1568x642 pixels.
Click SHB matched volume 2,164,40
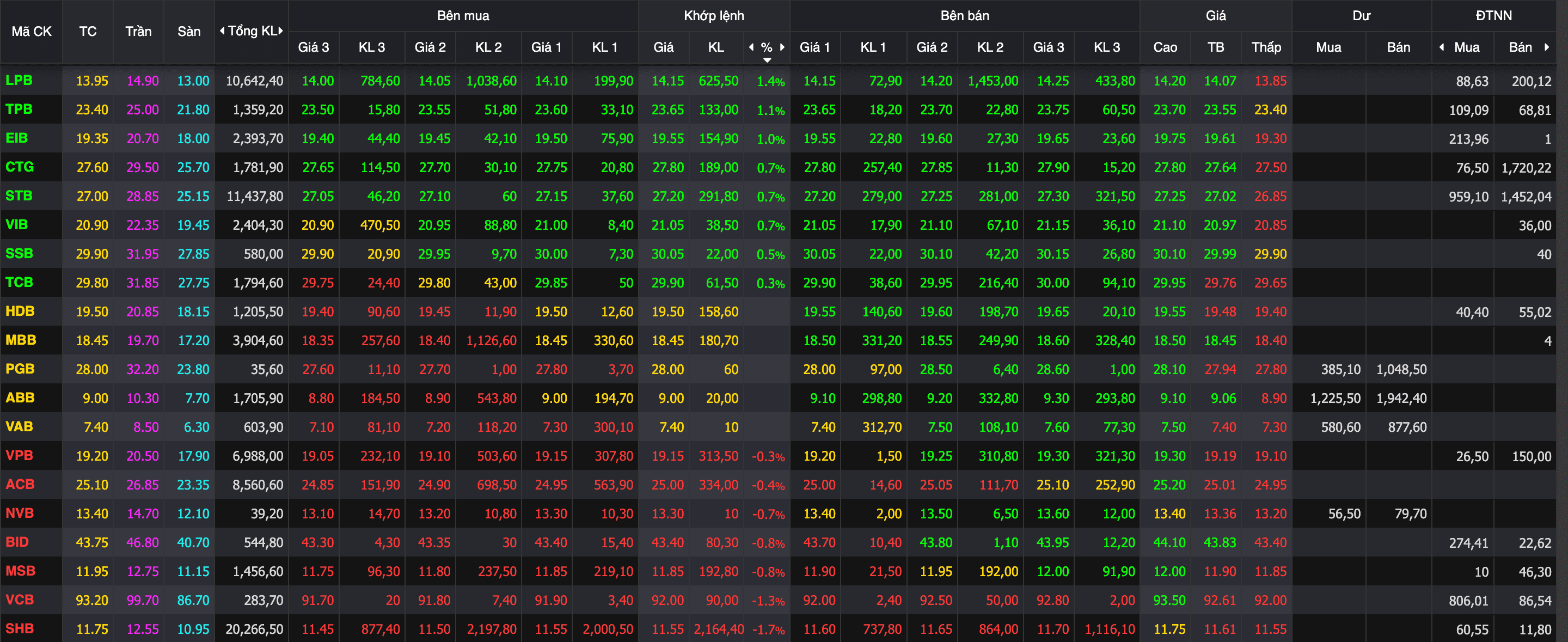(718, 629)
